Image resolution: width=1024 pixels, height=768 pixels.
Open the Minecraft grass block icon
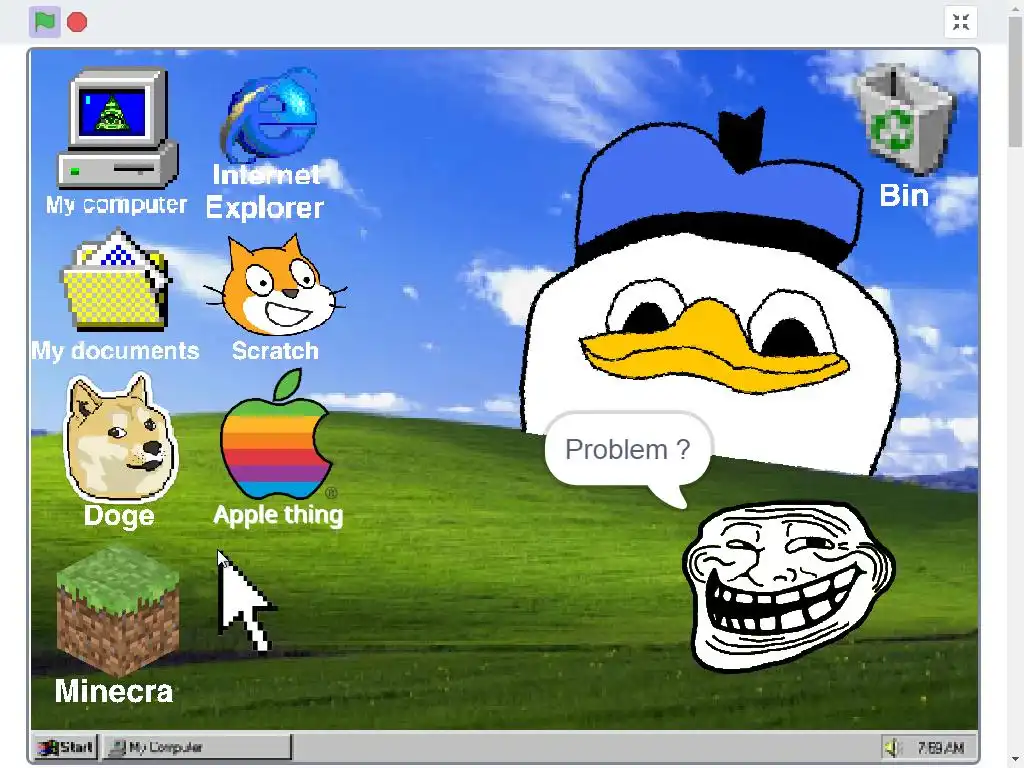pyautogui.click(x=118, y=612)
